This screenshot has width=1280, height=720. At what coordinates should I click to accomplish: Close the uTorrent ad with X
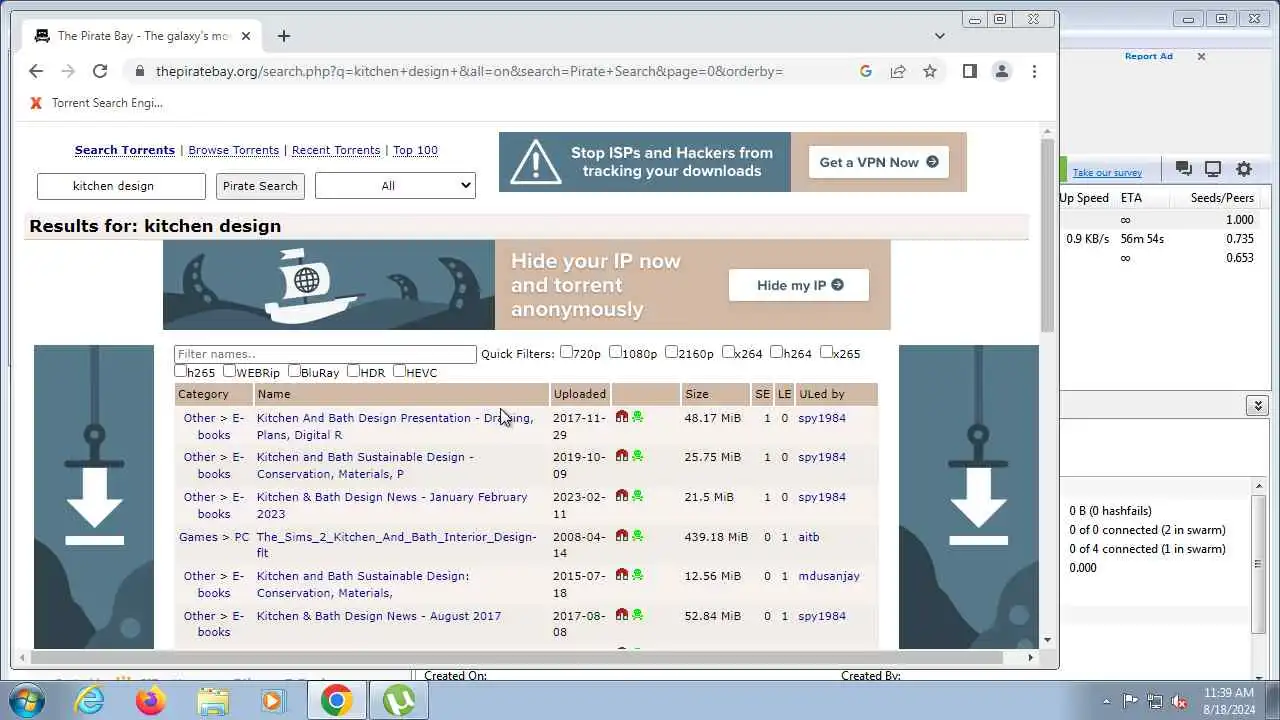pyautogui.click(x=1201, y=57)
